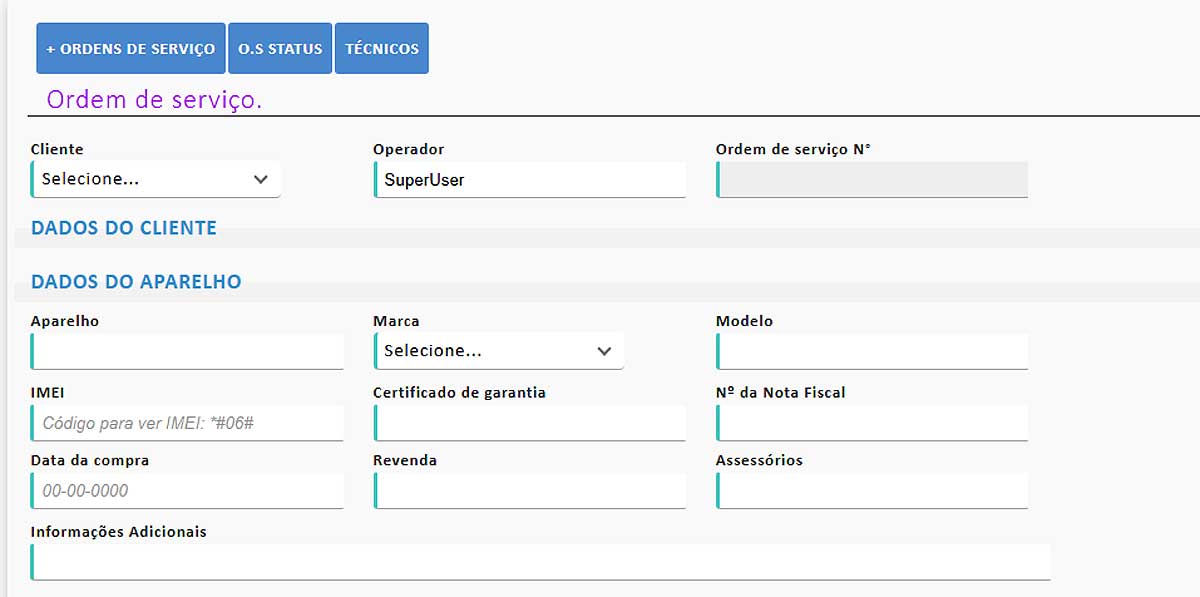
Task: Focus the Assessórios input box
Action: 870,490
